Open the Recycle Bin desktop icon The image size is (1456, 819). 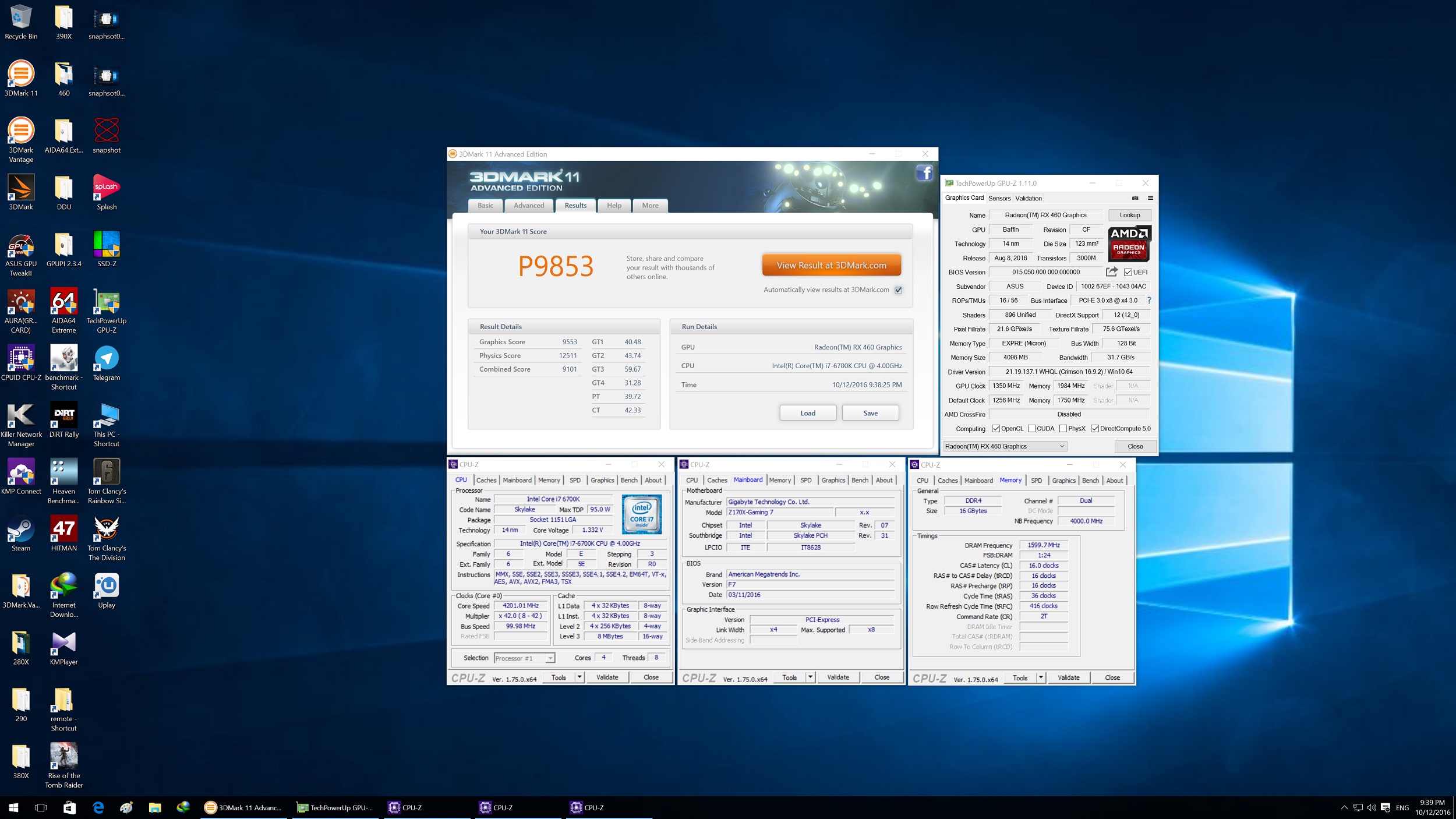click(21, 22)
